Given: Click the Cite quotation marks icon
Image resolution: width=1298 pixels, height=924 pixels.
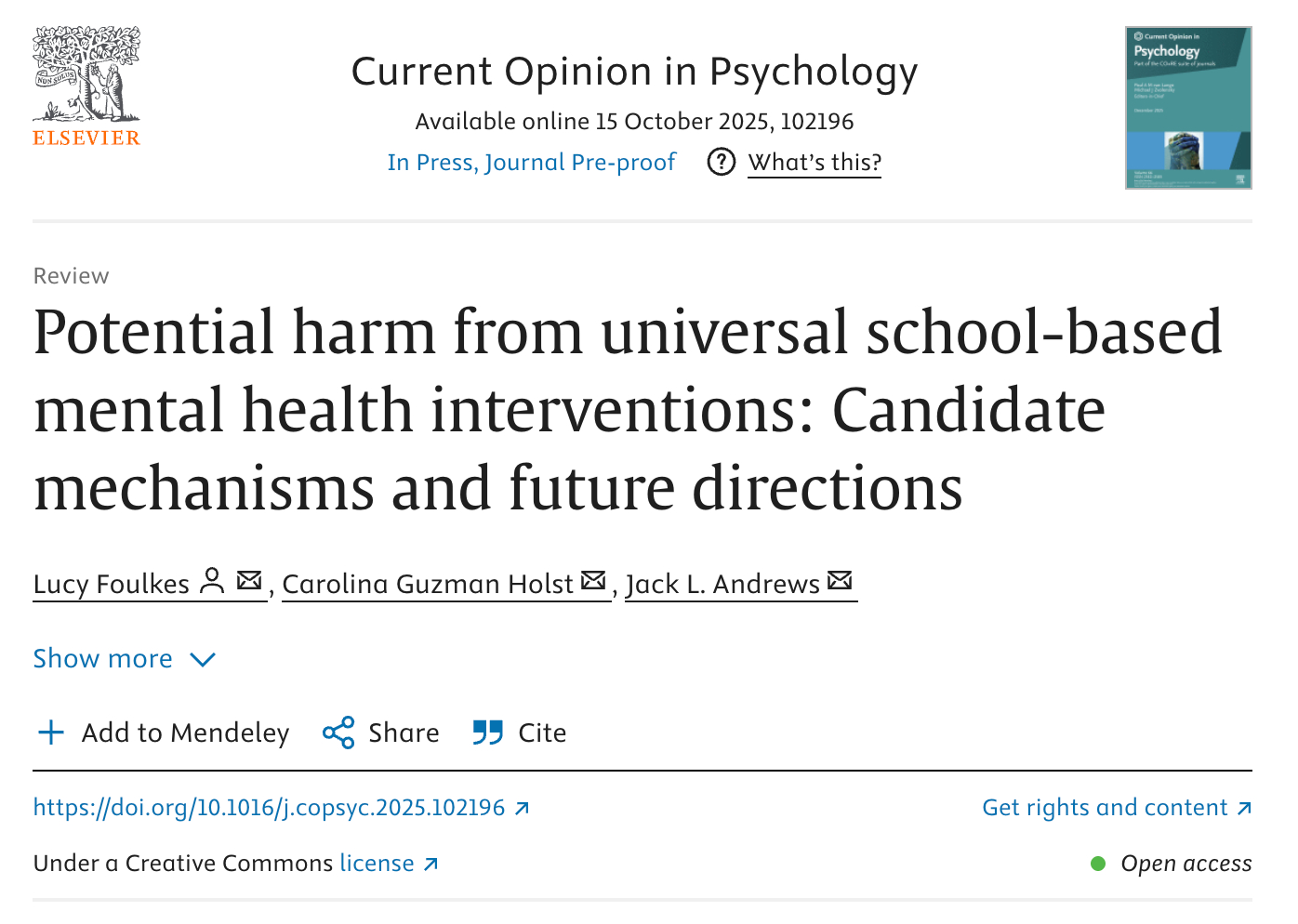Looking at the screenshot, I should (488, 733).
